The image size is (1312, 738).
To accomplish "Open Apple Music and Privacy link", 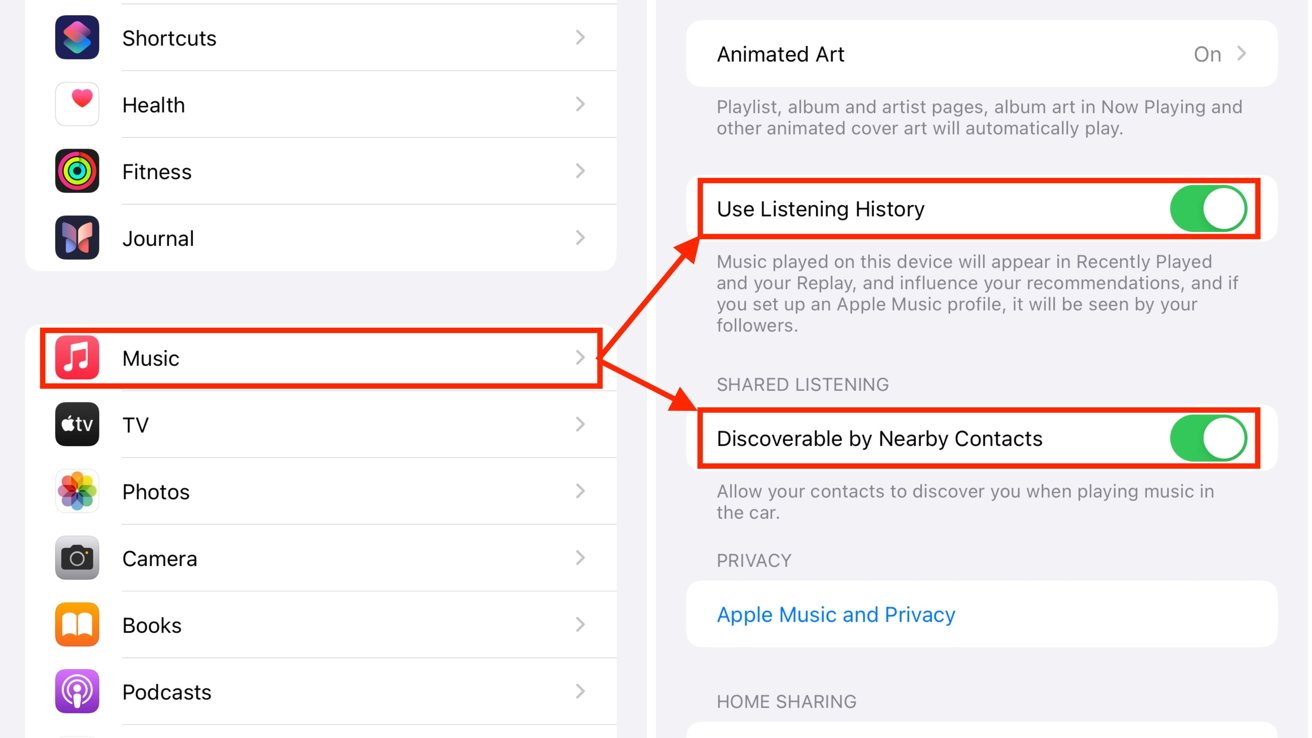I will pyautogui.click(x=836, y=614).
